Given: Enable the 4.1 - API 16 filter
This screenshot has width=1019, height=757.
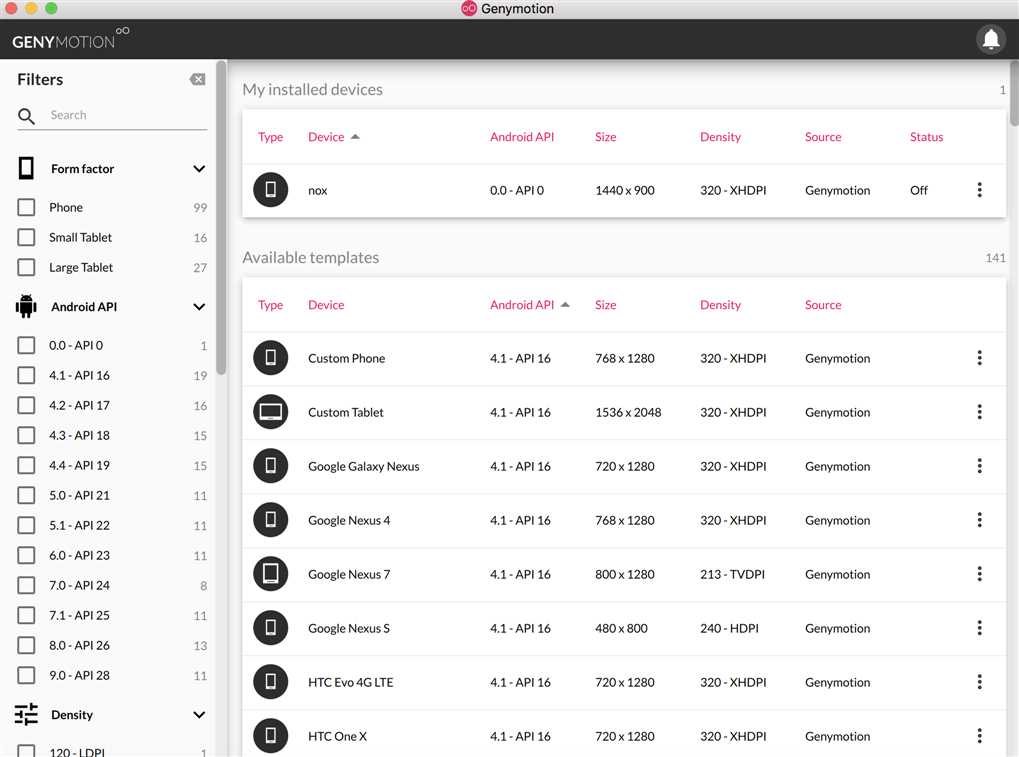Looking at the screenshot, I should 26,375.
